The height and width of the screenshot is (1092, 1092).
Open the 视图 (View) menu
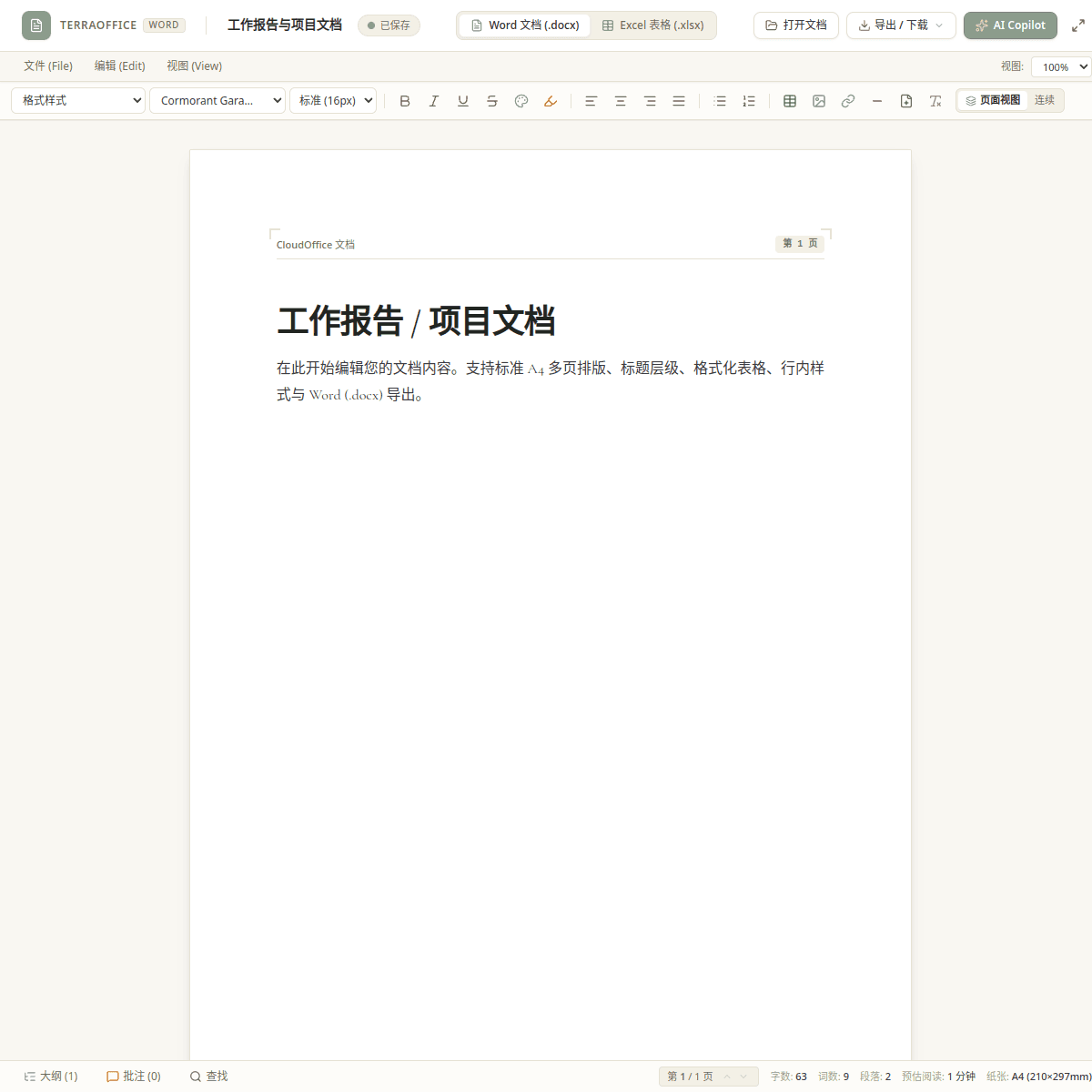point(194,66)
